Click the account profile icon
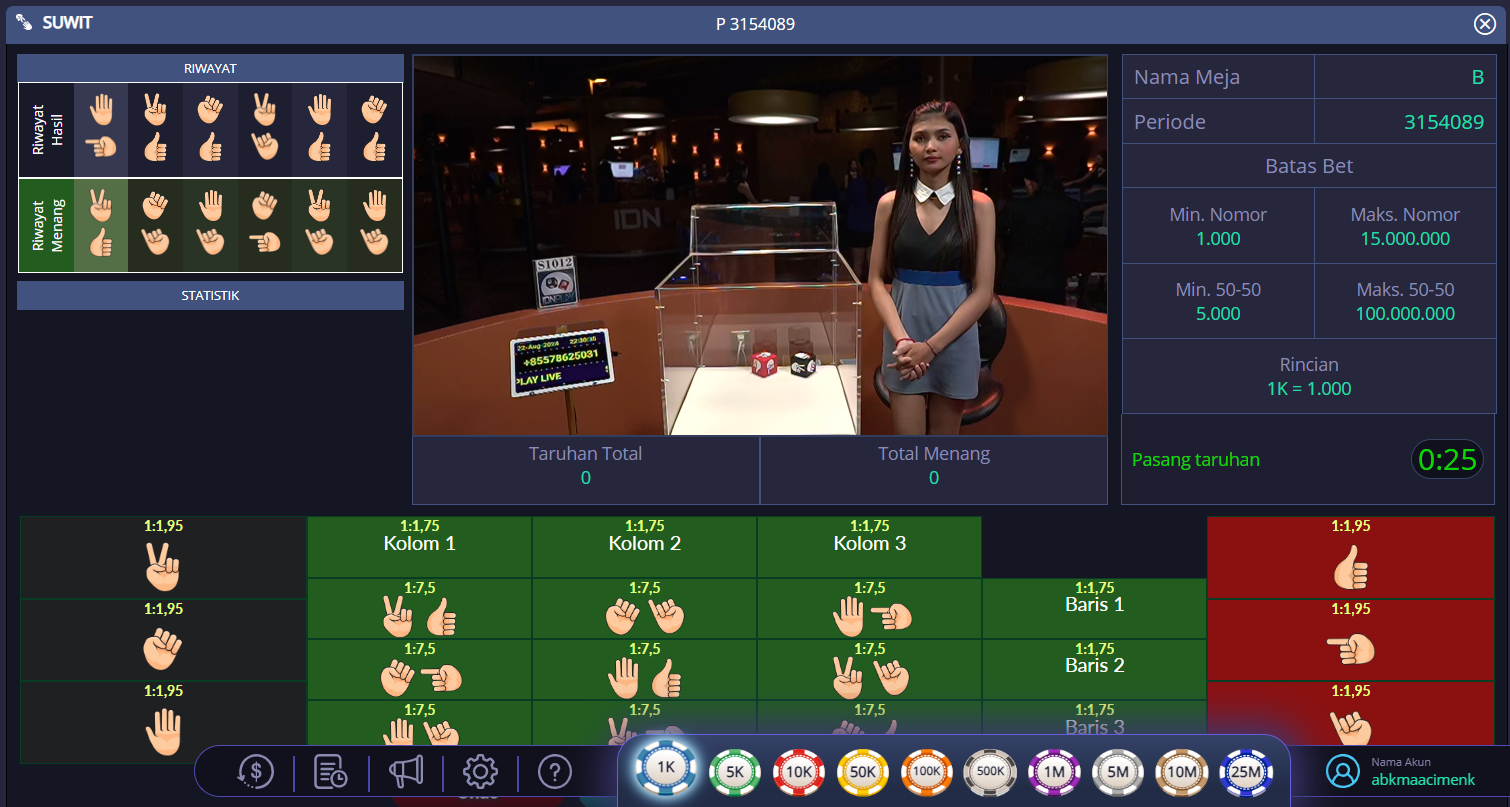 [x=1343, y=771]
